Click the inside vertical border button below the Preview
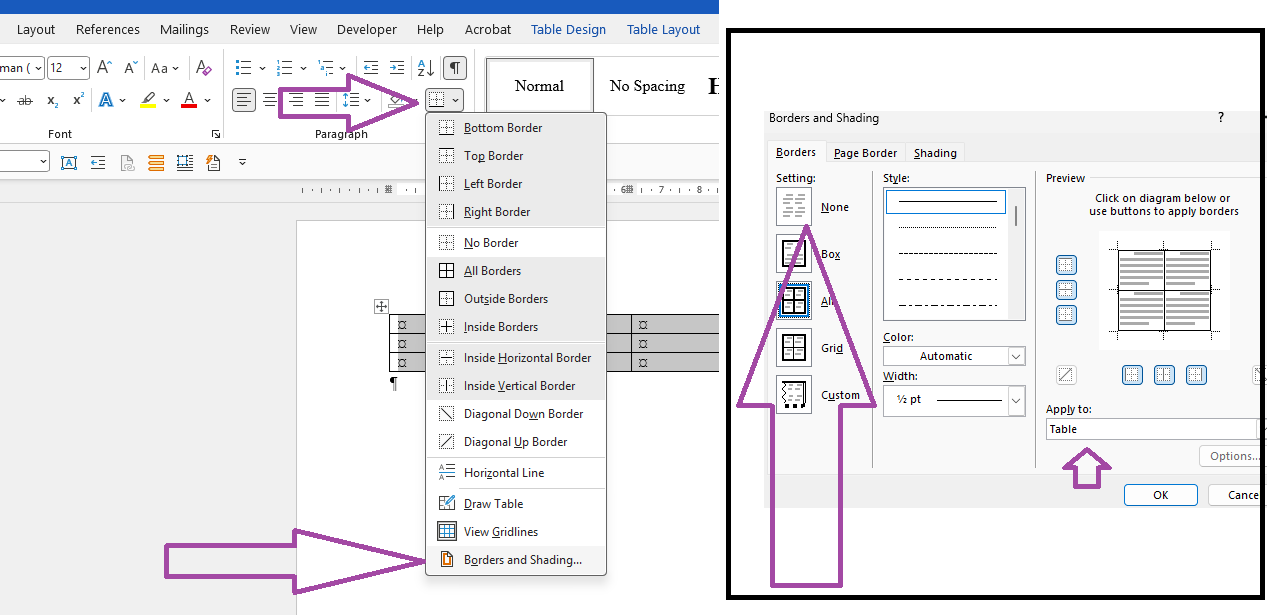The image size is (1267, 615). tap(1164, 375)
